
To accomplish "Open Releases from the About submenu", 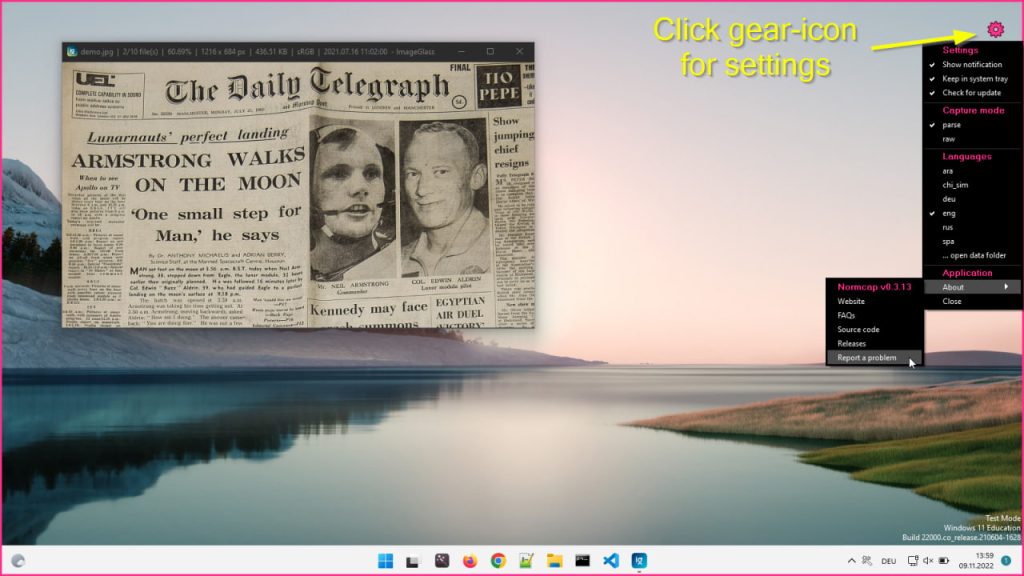I will click(874, 344).
